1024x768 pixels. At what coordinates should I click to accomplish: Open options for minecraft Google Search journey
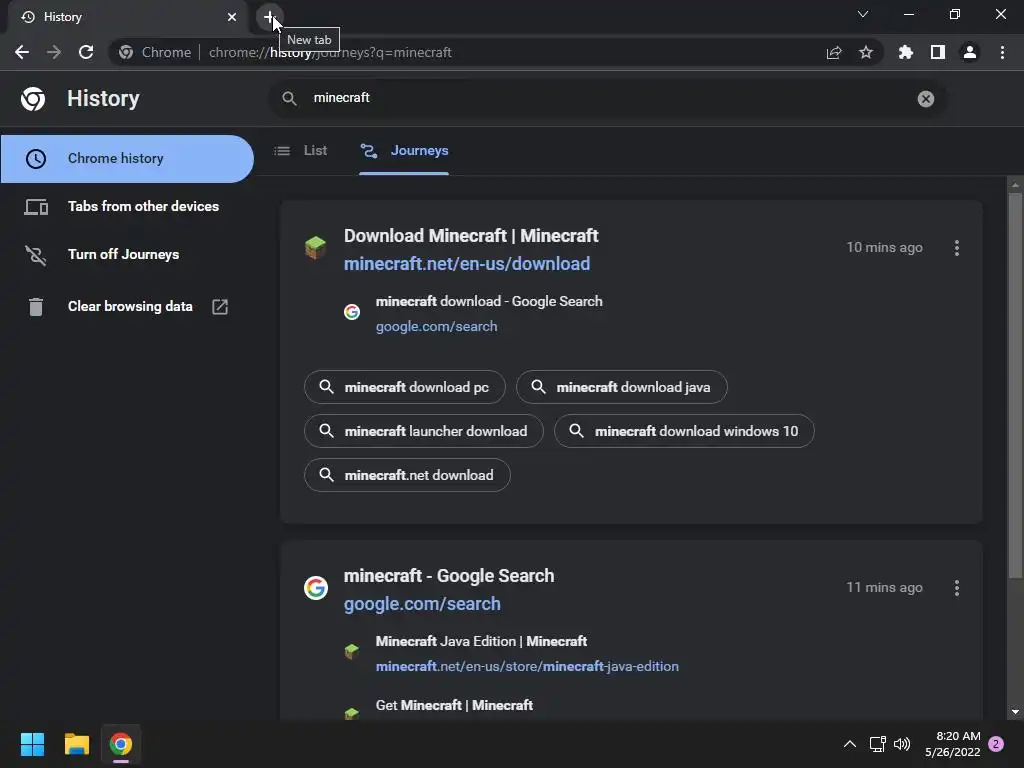click(x=957, y=588)
